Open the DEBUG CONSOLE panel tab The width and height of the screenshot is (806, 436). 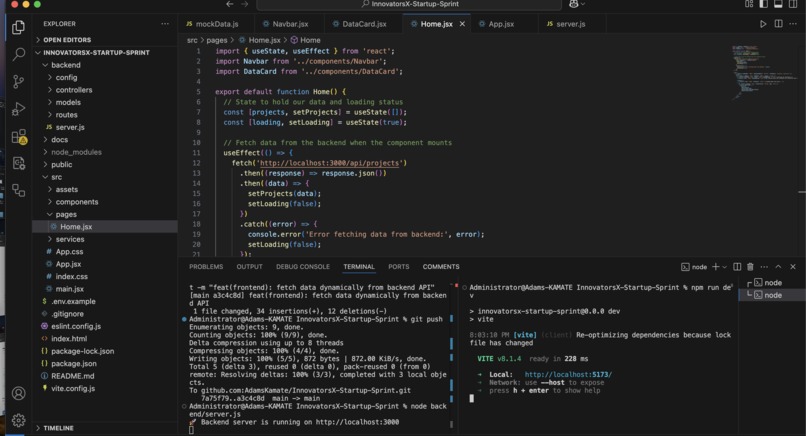click(x=303, y=266)
